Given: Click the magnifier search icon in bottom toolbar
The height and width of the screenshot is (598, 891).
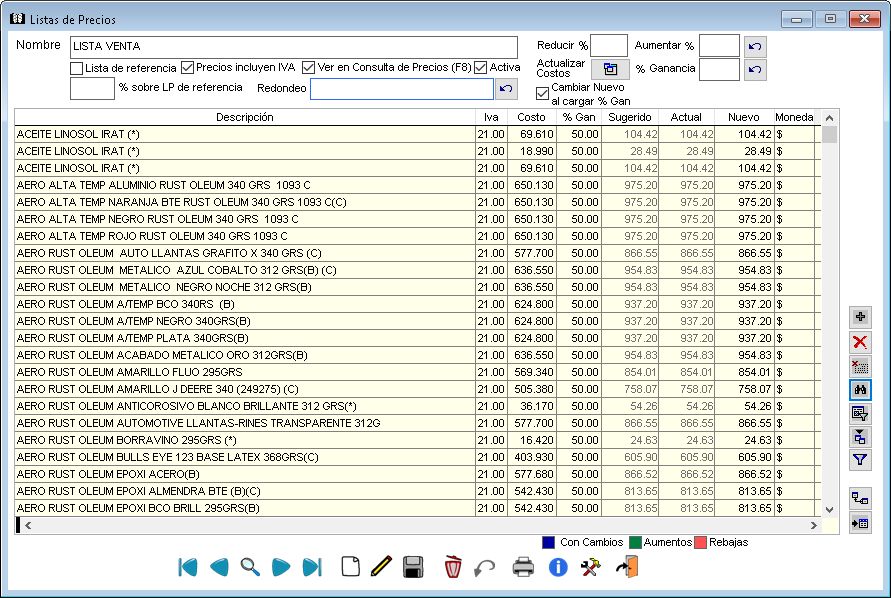Looking at the screenshot, I should coord(250,567).
